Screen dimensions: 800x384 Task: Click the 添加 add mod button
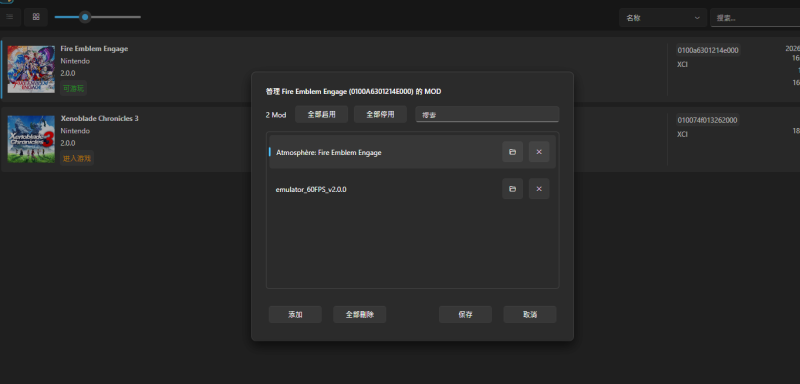(295, 315)
